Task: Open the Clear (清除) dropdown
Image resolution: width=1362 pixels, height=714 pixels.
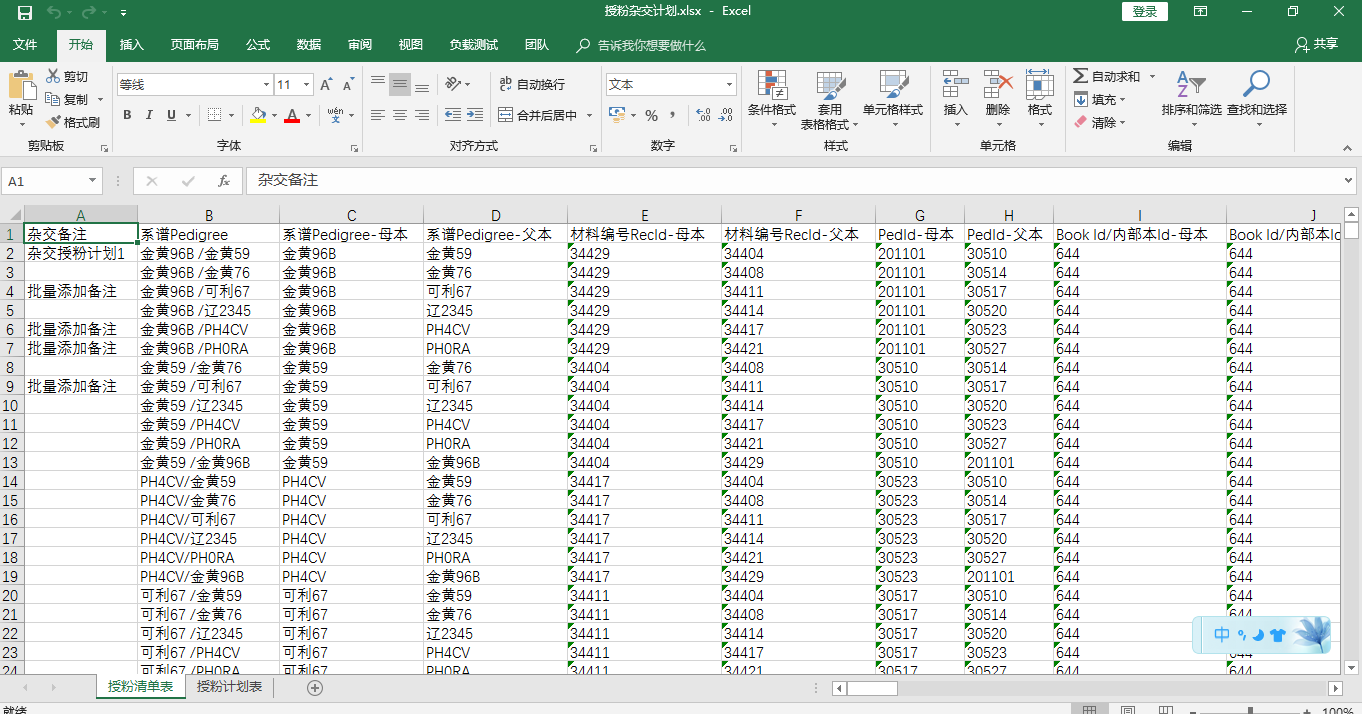Action: [1122, 122]
